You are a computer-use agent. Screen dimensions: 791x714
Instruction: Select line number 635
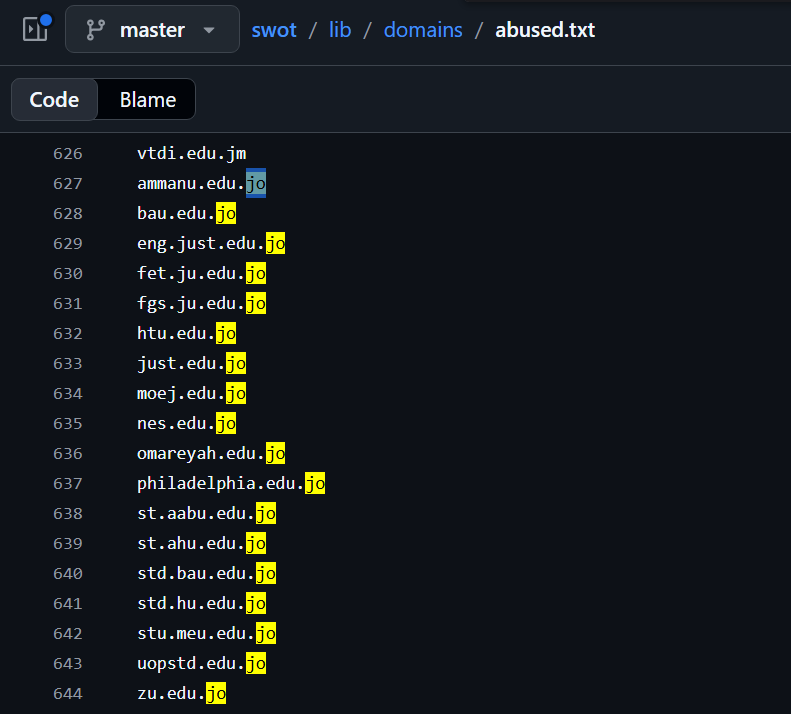click(x=68, y=423)
